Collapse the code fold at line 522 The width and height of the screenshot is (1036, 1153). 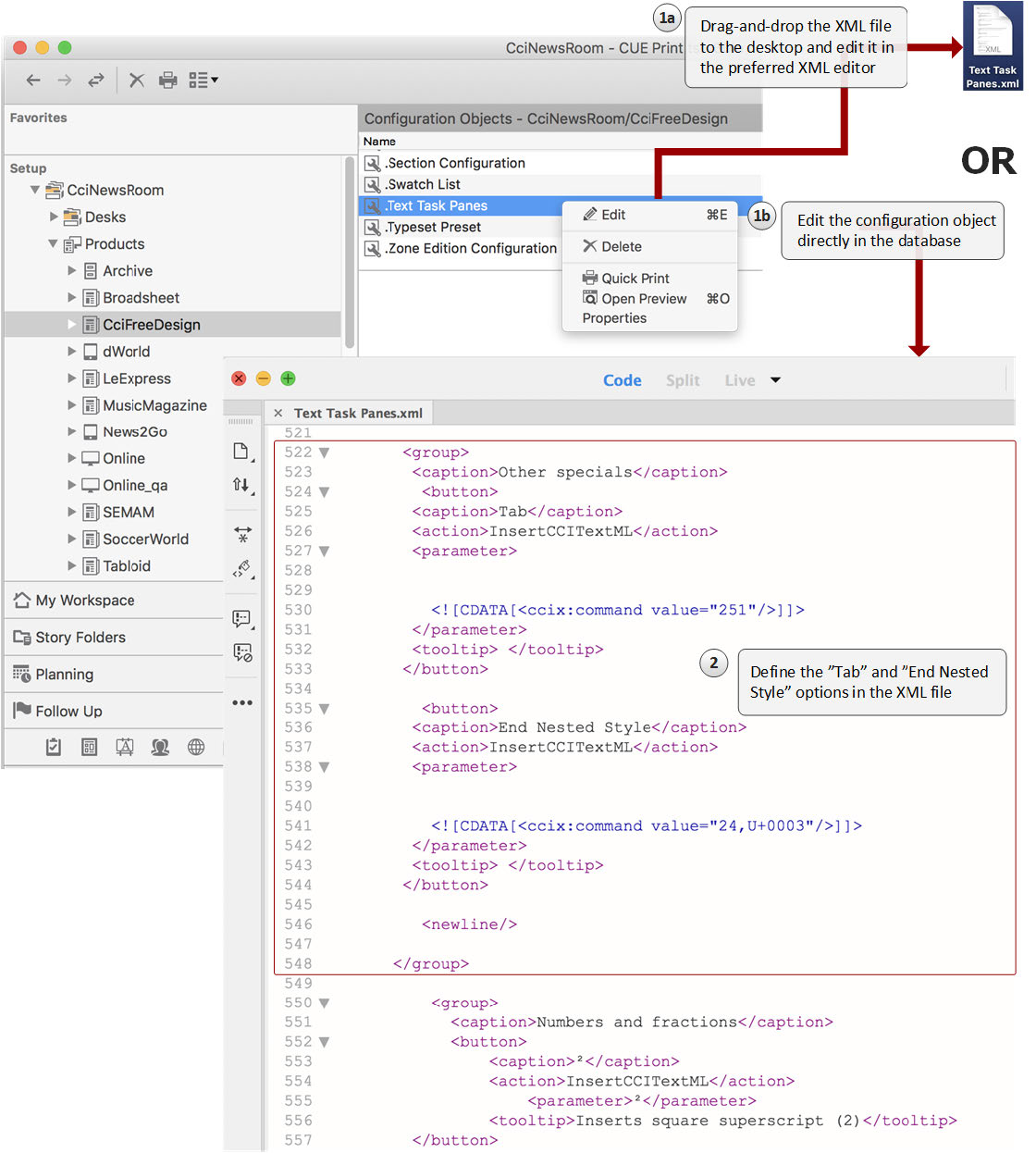click(x=325, y=453)
